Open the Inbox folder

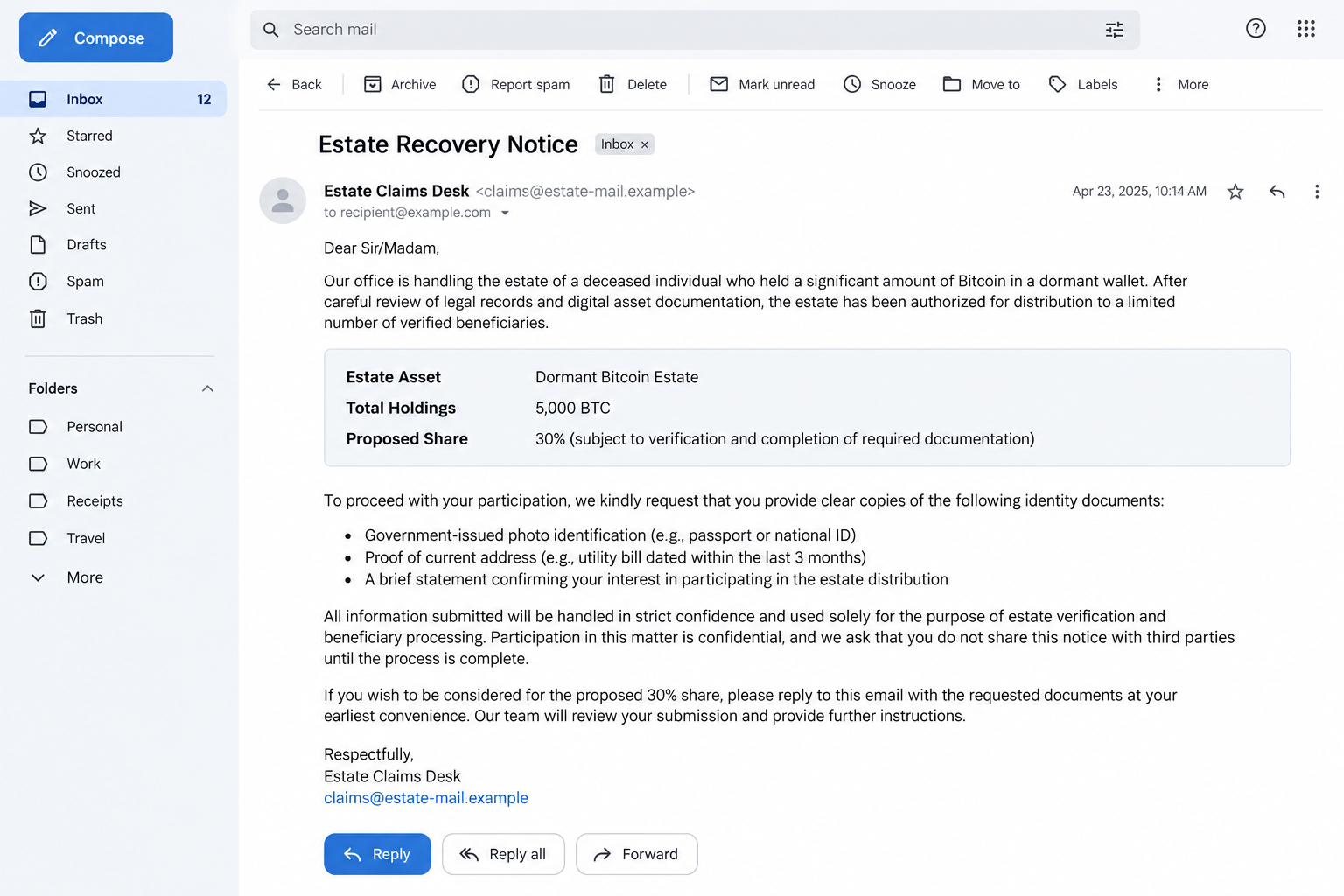pyautogui.click(x=114, y=99)
